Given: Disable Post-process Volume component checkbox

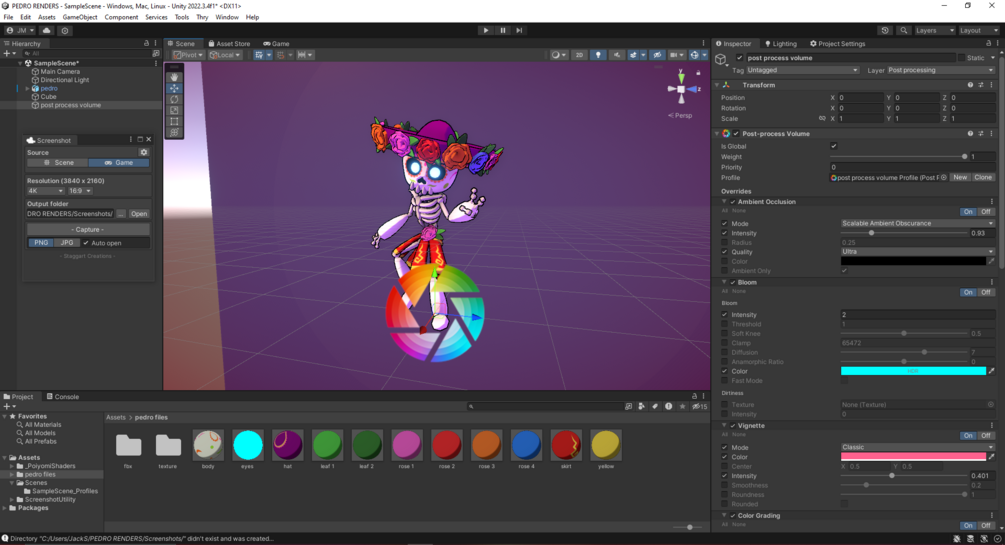Looking at the screenshot, I should 736,133.
